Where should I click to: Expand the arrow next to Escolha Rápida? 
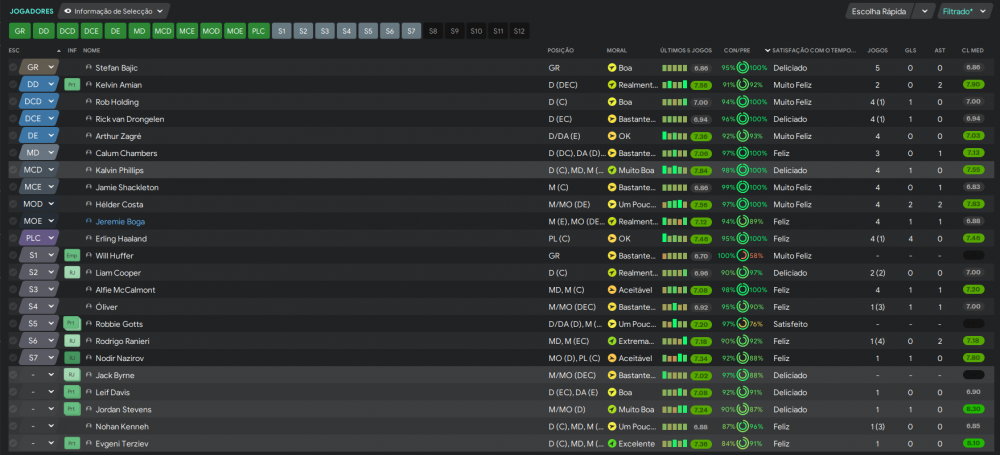click(x=924, y=11)
